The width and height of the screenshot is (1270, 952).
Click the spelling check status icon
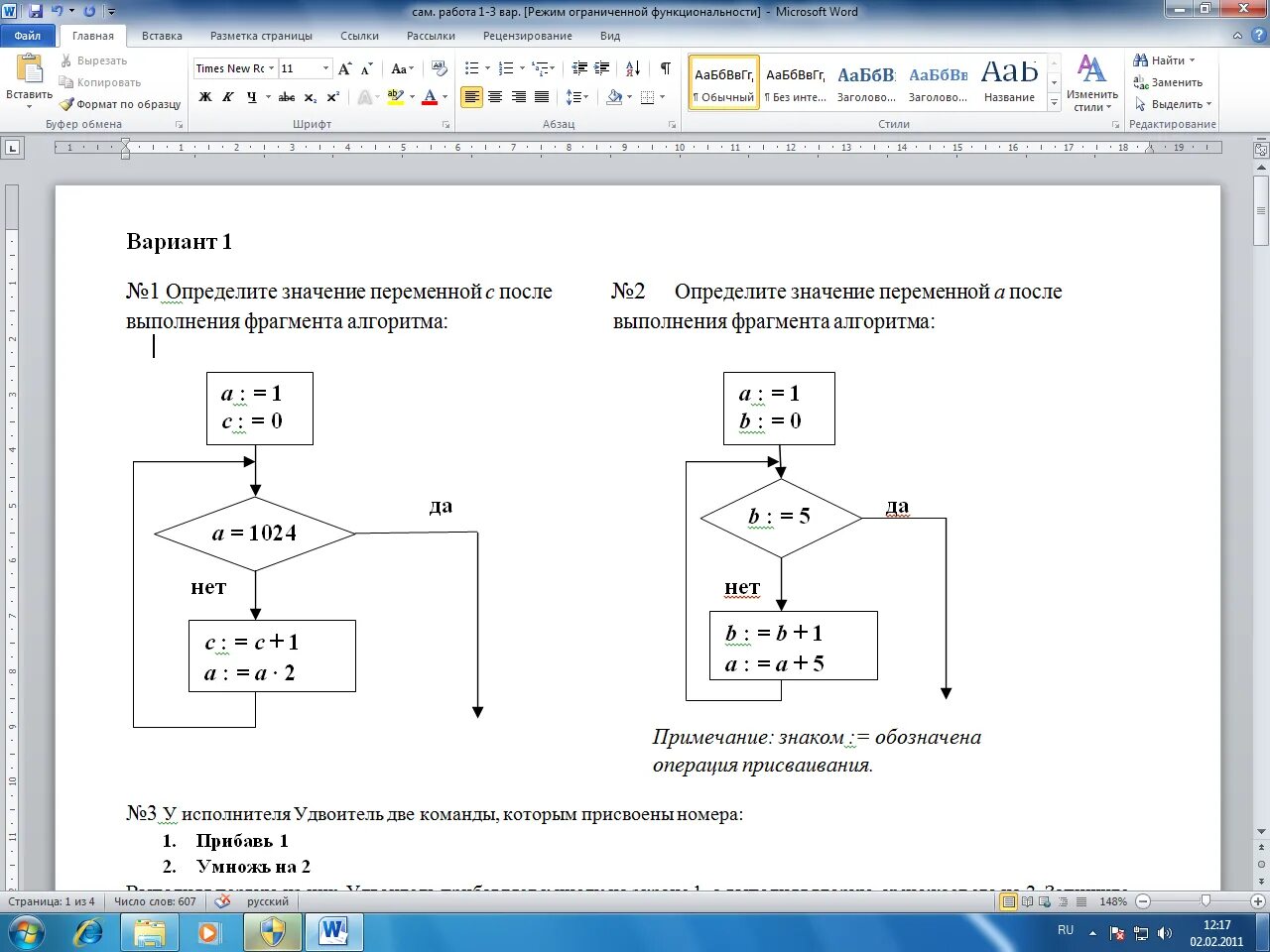click(x=223, y=901)
